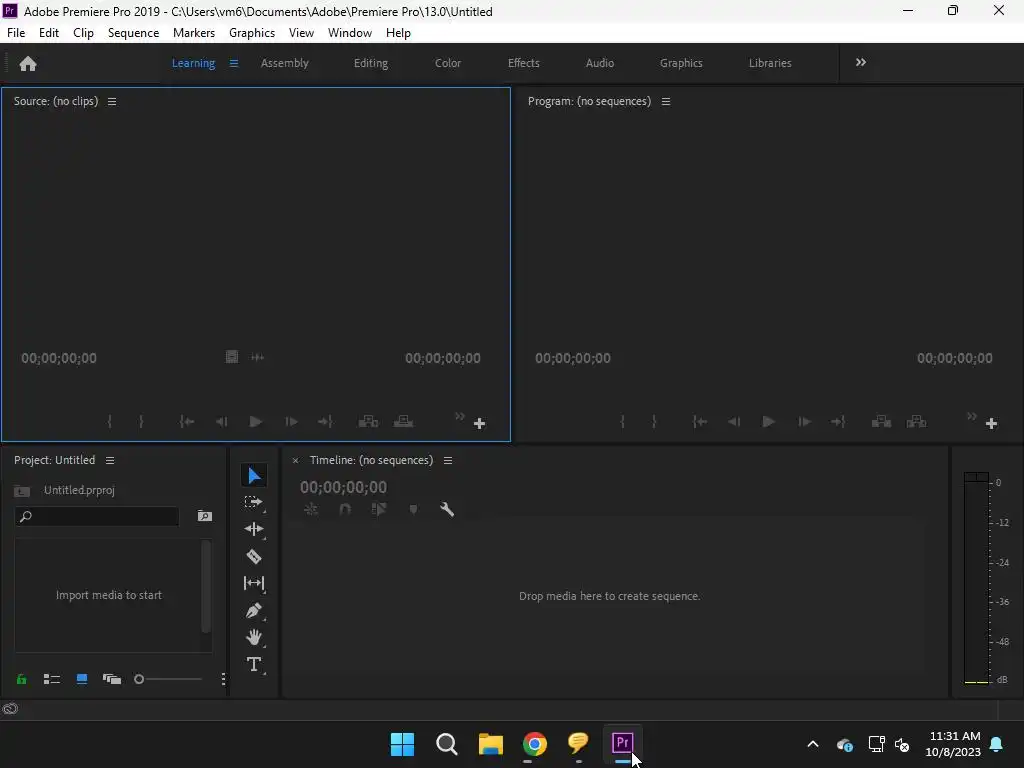1024x768 pixels.
Task: Switch Project panel to List View
Action: (52, 679)
